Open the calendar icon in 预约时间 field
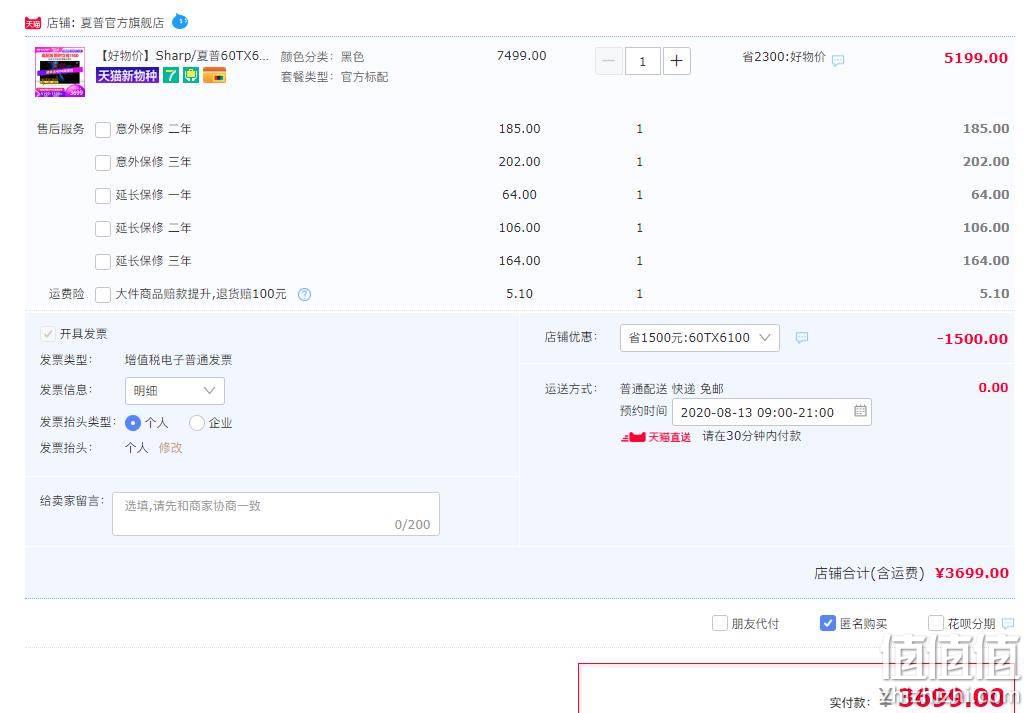The width and height of the screenshot is (1030, 713). 860,411
